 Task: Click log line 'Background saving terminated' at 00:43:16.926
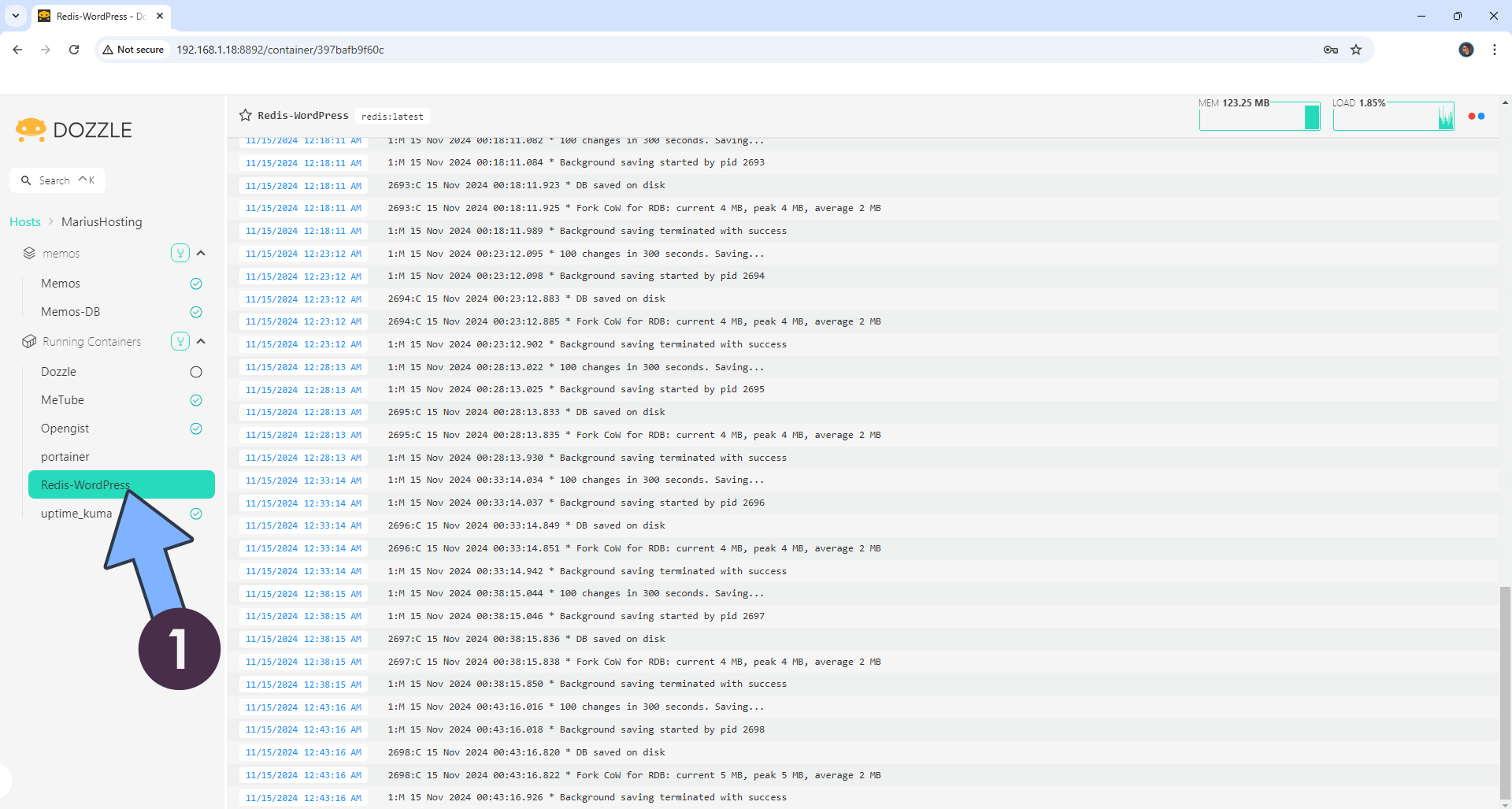tap(587, 797)
